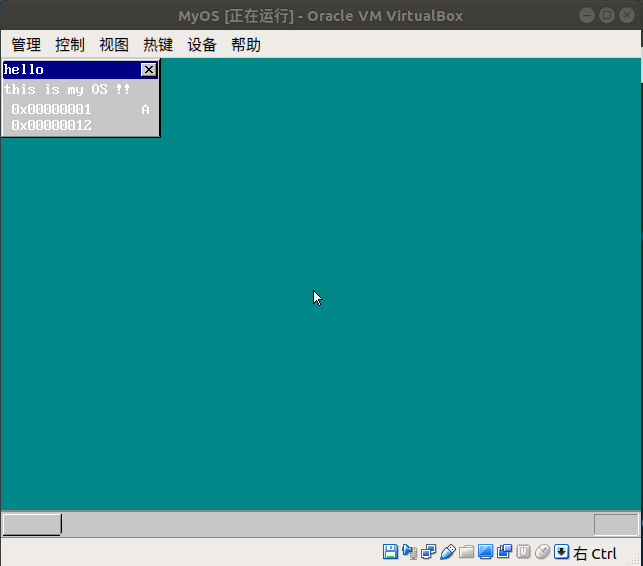The height and width of the screenshot is (566, 643).
Task: Maximize the VirtualBox window
Action: [x=607, y=16]
